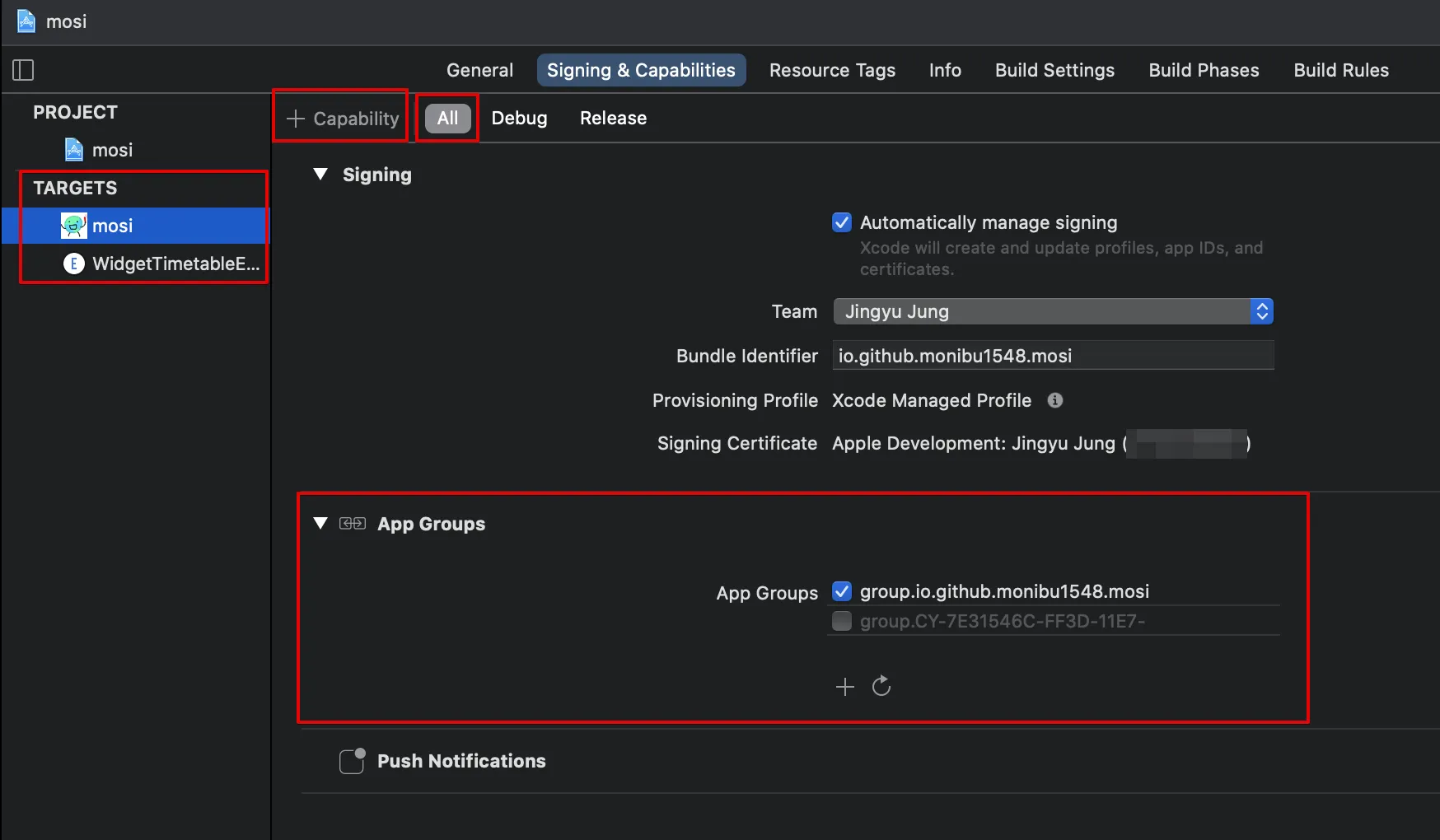Click the add Capability button
Viewport: 1440px width, 840px height.
click(x=342, y=119)
